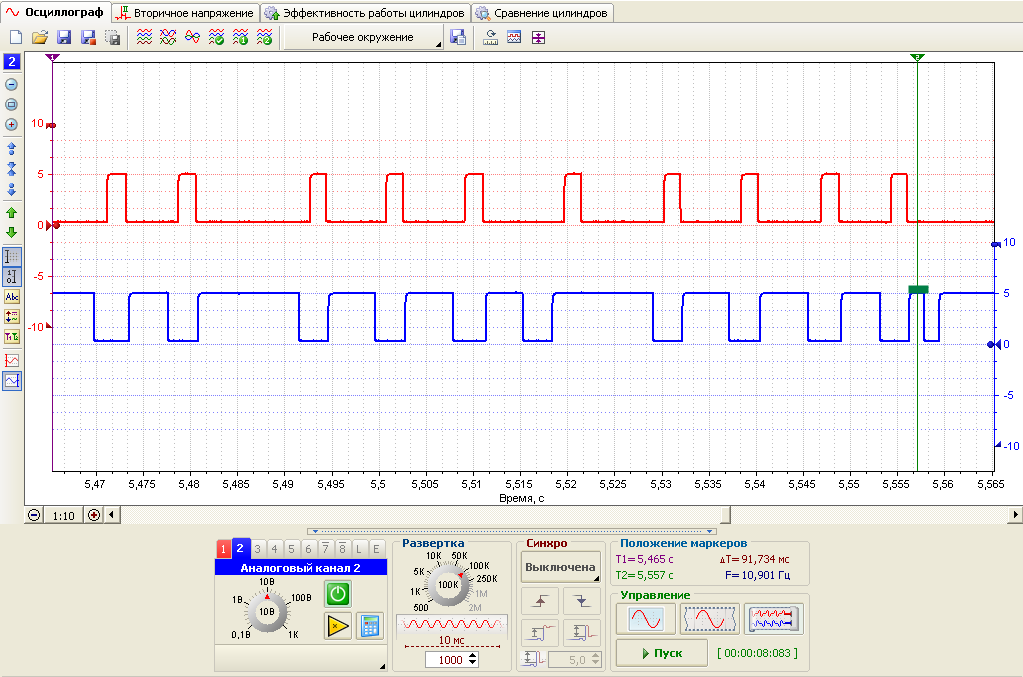
Task: Click the 1000 sweep value input field
Action: point(451,660)
